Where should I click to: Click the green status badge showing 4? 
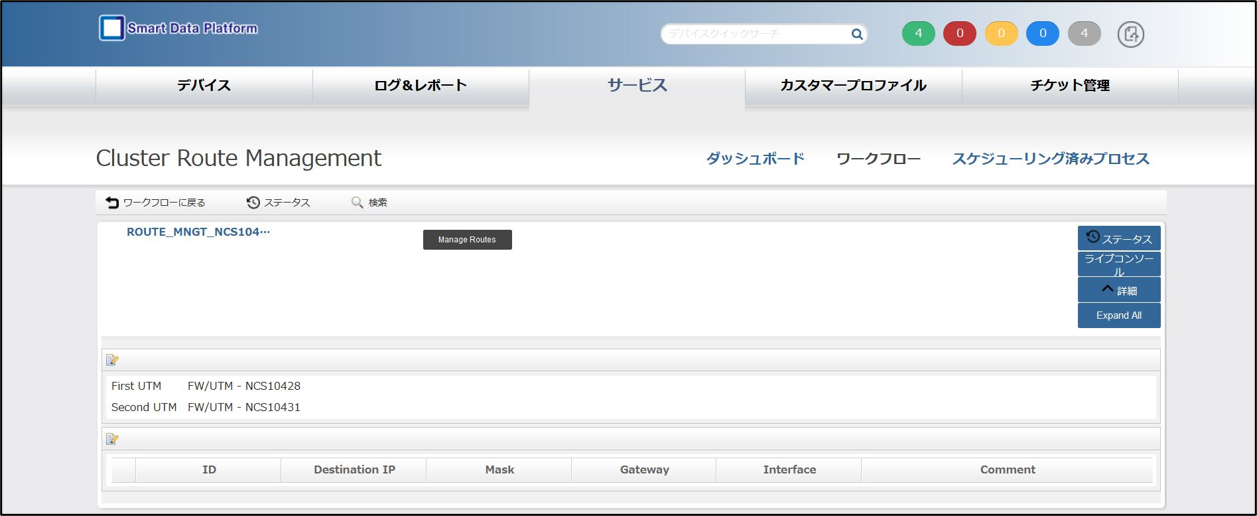click(918, 34)
